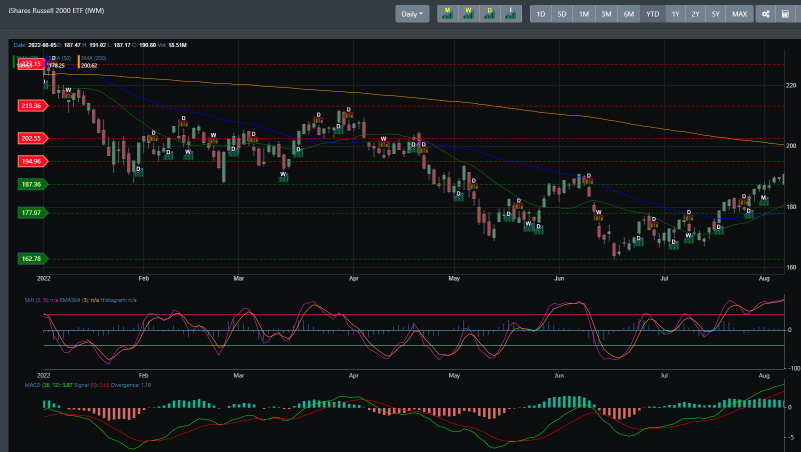Click the 187.36 support level tag
Screen dimensions: 801x452
[x=32, y=184]
